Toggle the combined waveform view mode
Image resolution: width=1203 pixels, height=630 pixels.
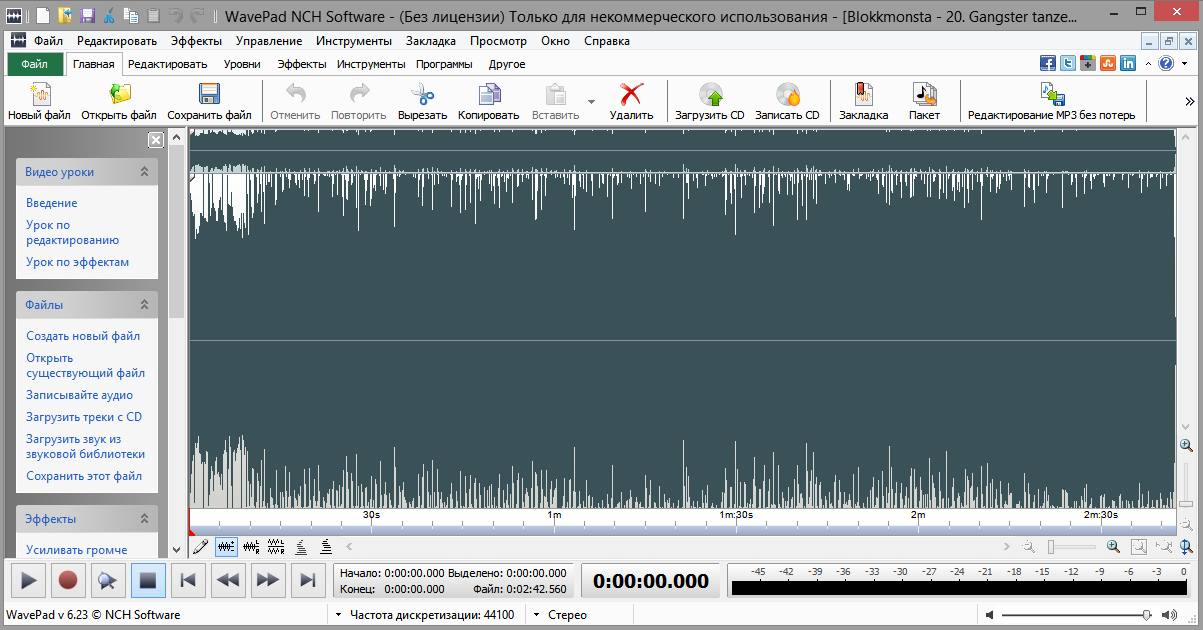[226, 547]
